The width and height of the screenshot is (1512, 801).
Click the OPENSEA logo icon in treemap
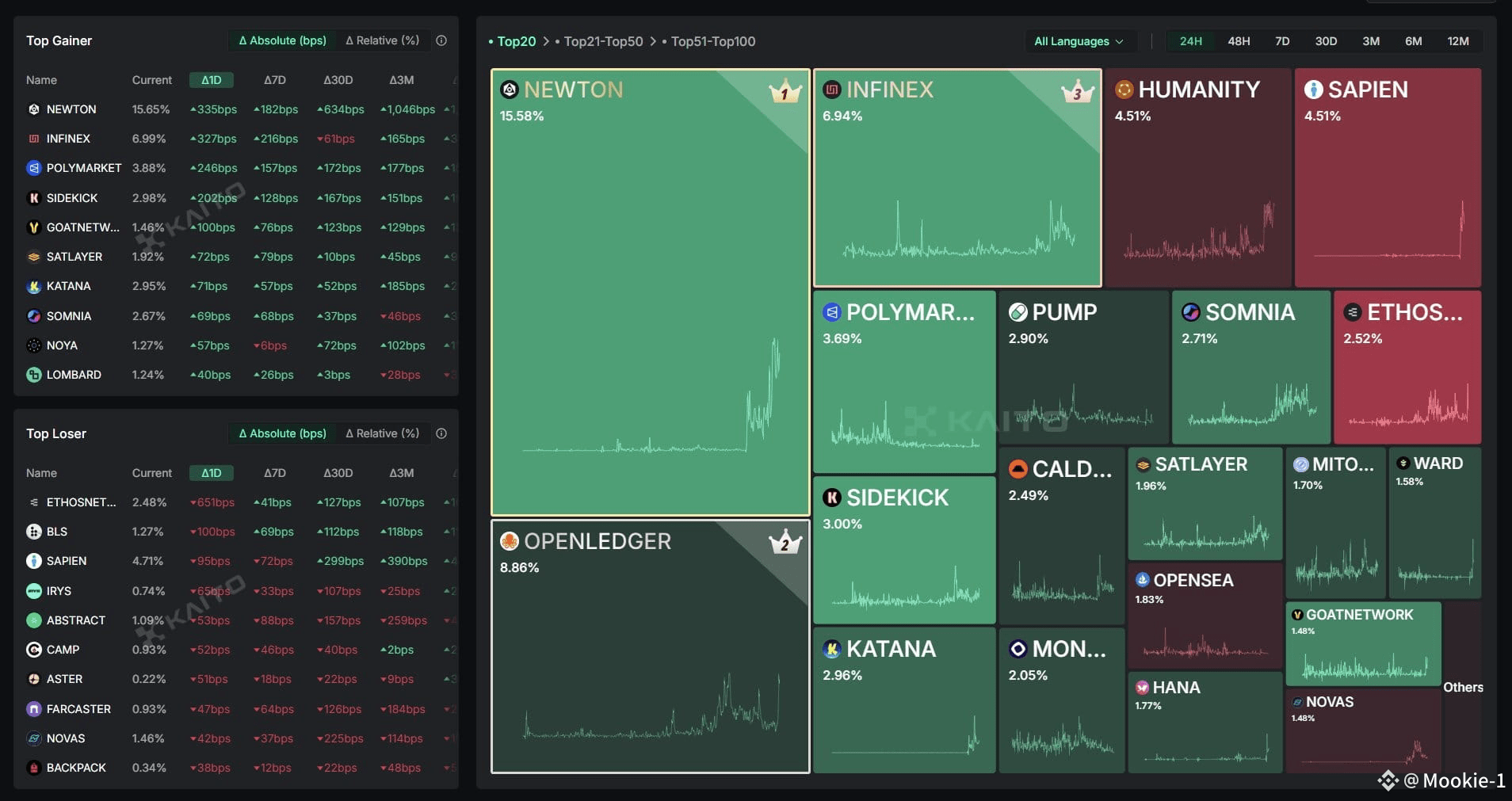click(x=1142, y=580)
